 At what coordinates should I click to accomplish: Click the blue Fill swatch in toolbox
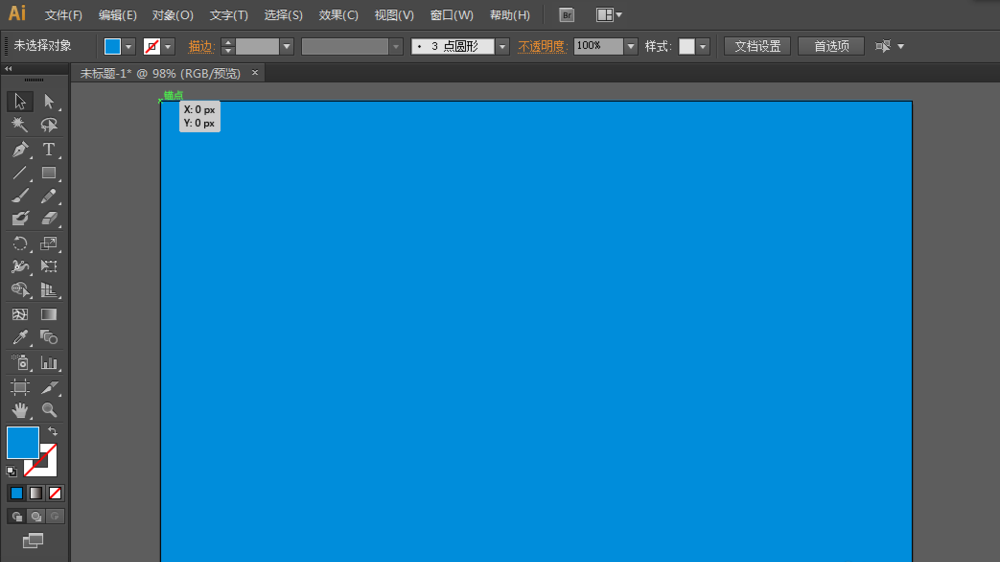22,442
